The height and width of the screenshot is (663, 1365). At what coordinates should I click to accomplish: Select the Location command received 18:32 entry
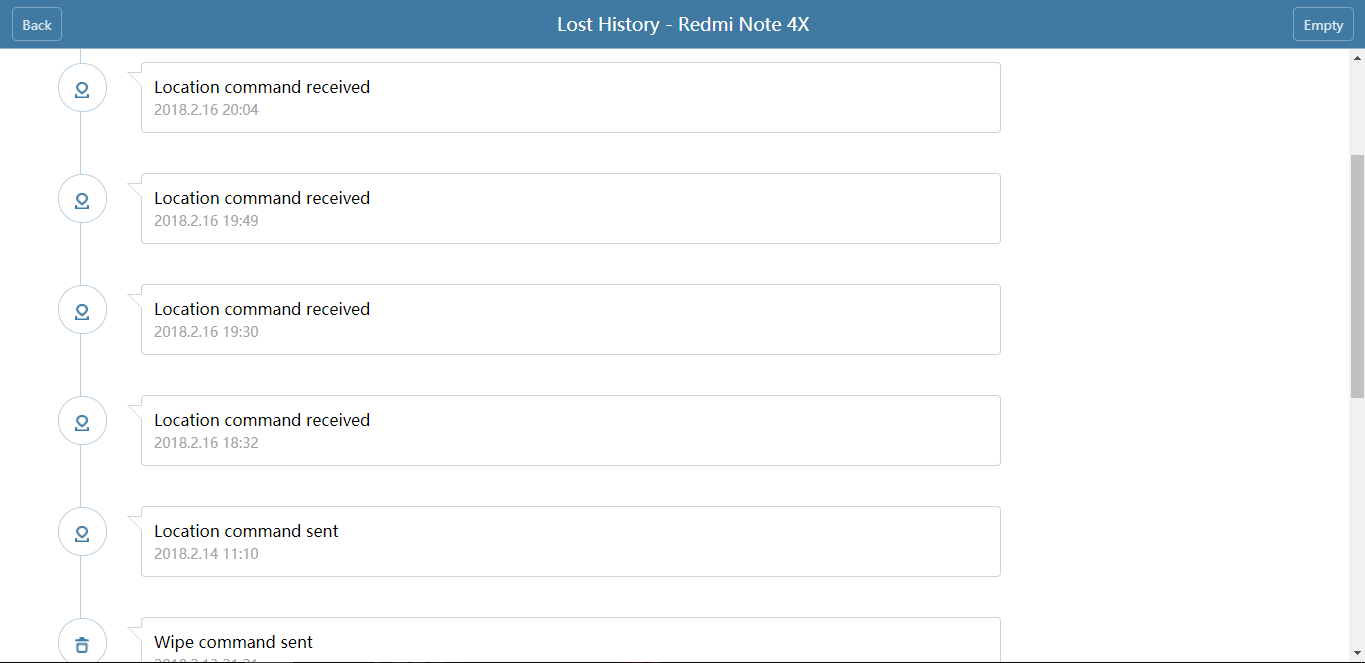pyautogui.click(x=570, y=430)
